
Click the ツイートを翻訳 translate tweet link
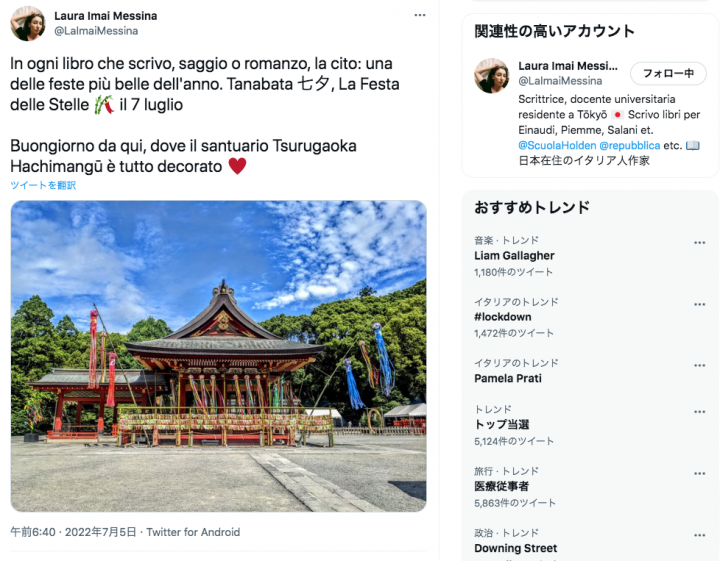coord(43,185)
